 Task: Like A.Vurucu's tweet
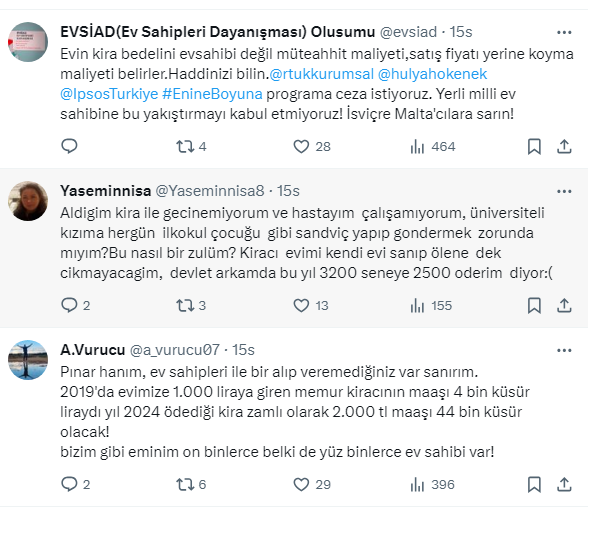301,484
